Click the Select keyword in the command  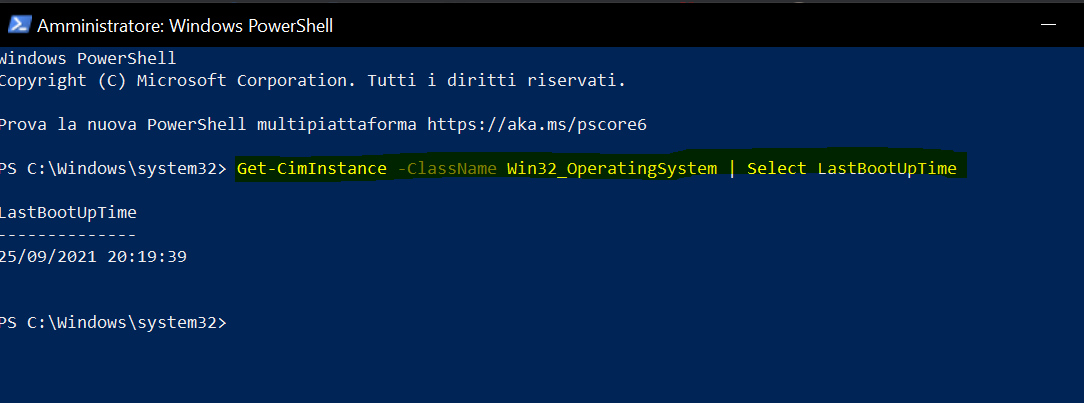[x=776, y=169]
